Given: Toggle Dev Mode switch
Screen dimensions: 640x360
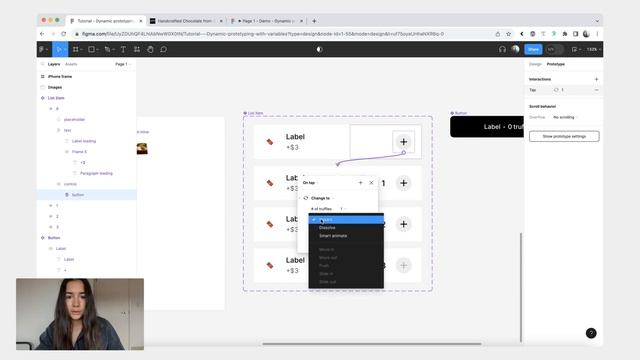Looking at the screenshot, I should click(x=555, y=49).
